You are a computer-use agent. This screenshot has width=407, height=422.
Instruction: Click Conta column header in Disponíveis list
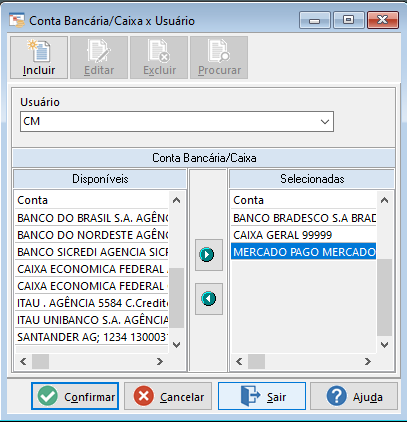coord(92,200)
